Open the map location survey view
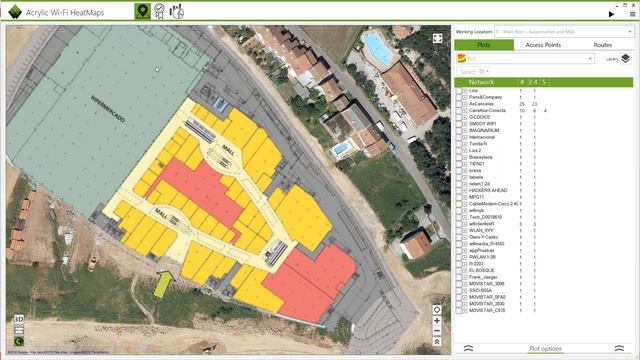 tap(142, 11)
